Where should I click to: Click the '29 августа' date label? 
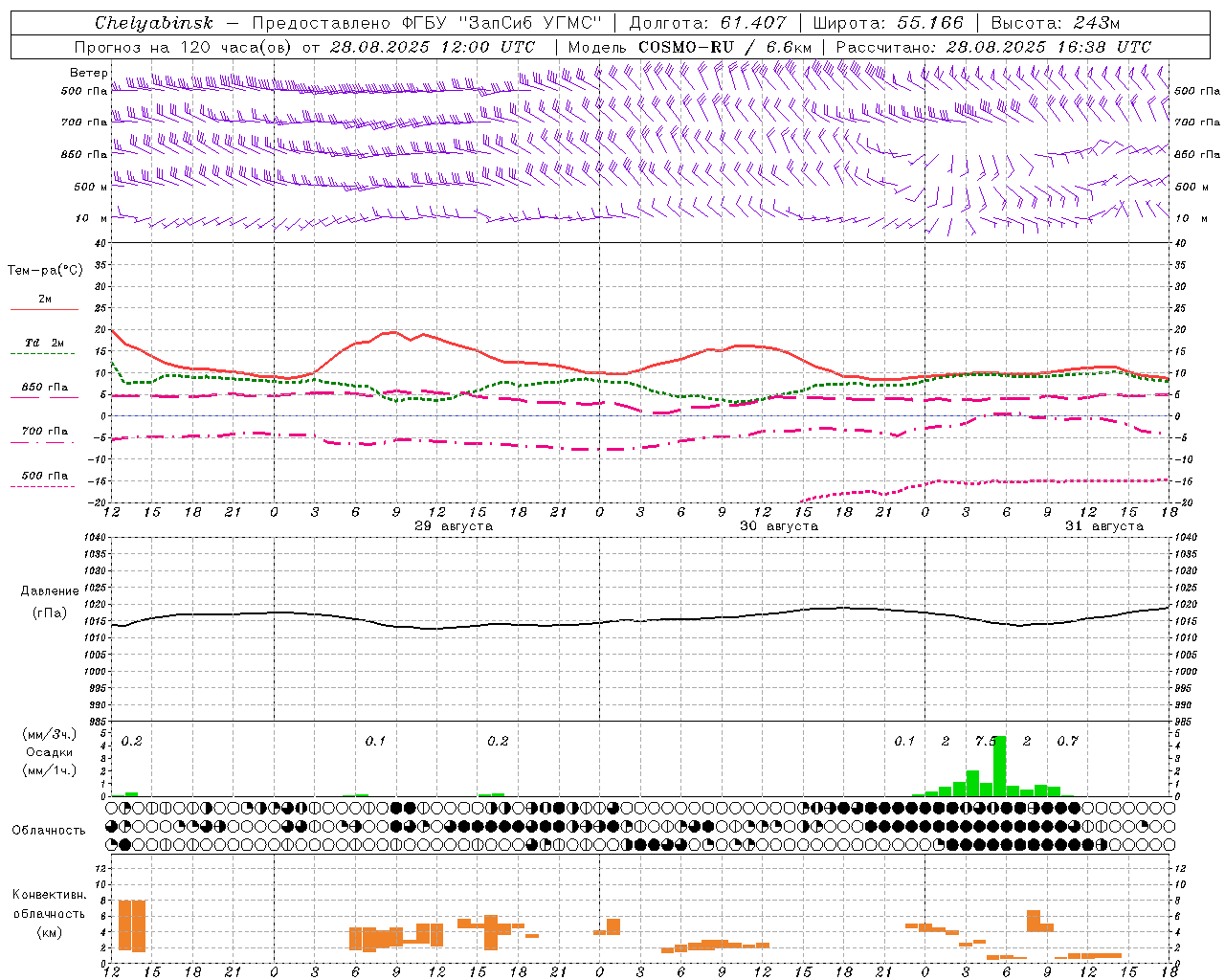tap(454, 526)
